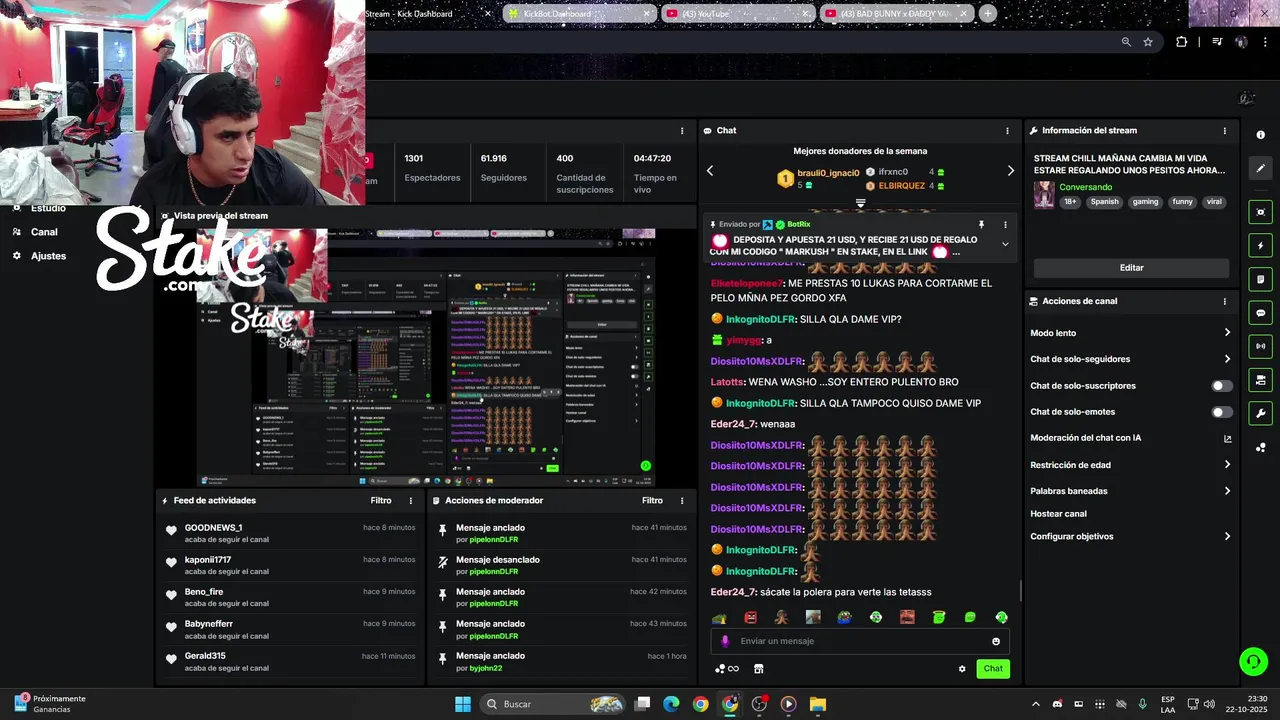Click the taskbar Buscar search box

[553, 704]
